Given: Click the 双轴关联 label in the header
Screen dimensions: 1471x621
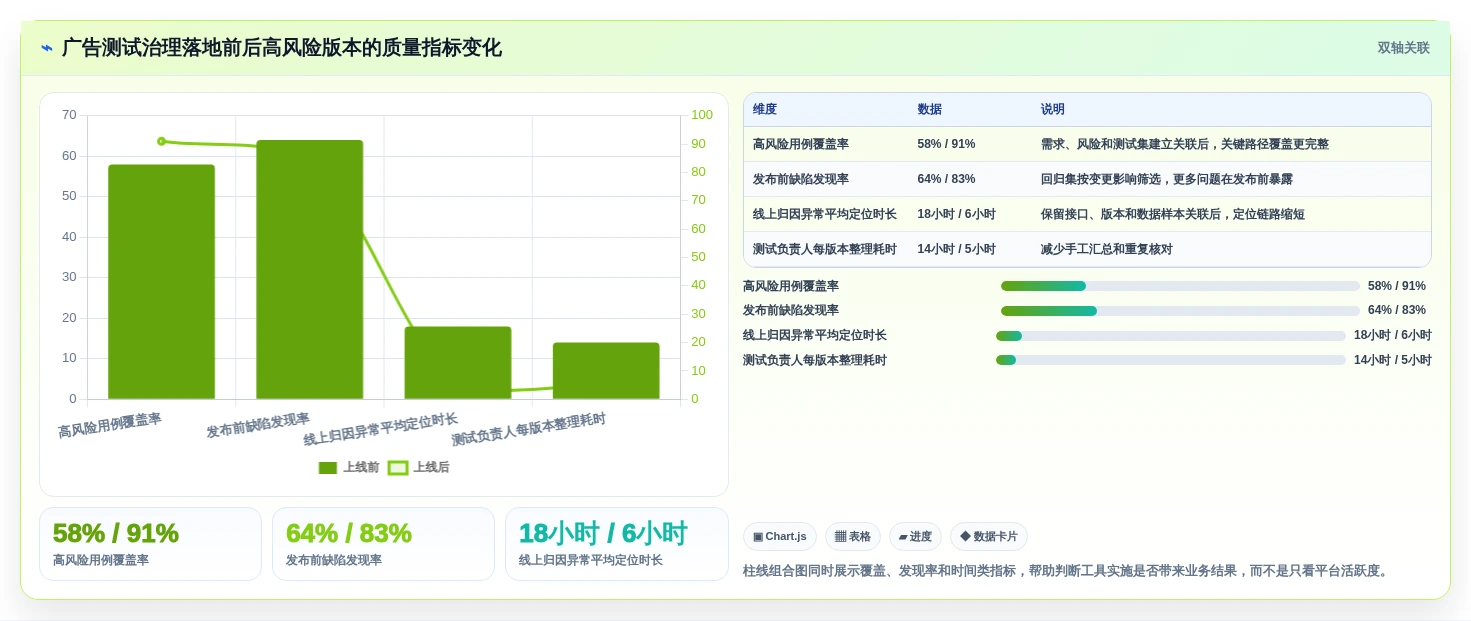Looking at the screenshot, I should pyautogui.click(x=1403, y=48).
